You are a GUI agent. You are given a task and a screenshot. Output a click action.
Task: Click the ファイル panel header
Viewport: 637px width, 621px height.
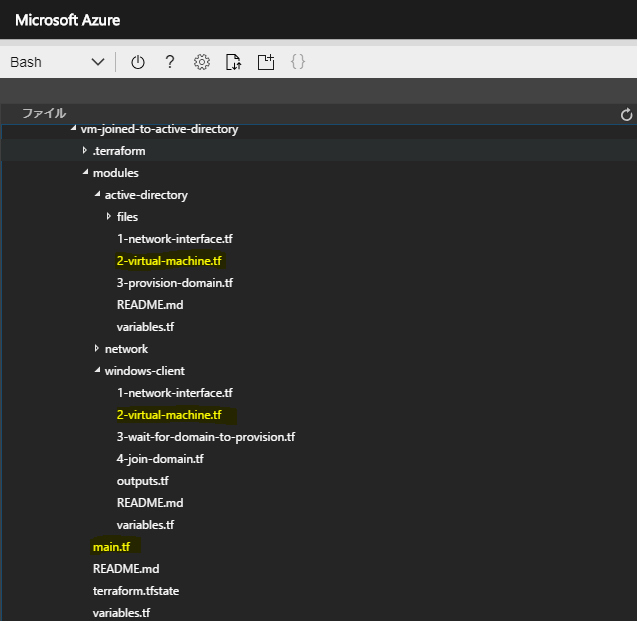(x=44, y=113)
